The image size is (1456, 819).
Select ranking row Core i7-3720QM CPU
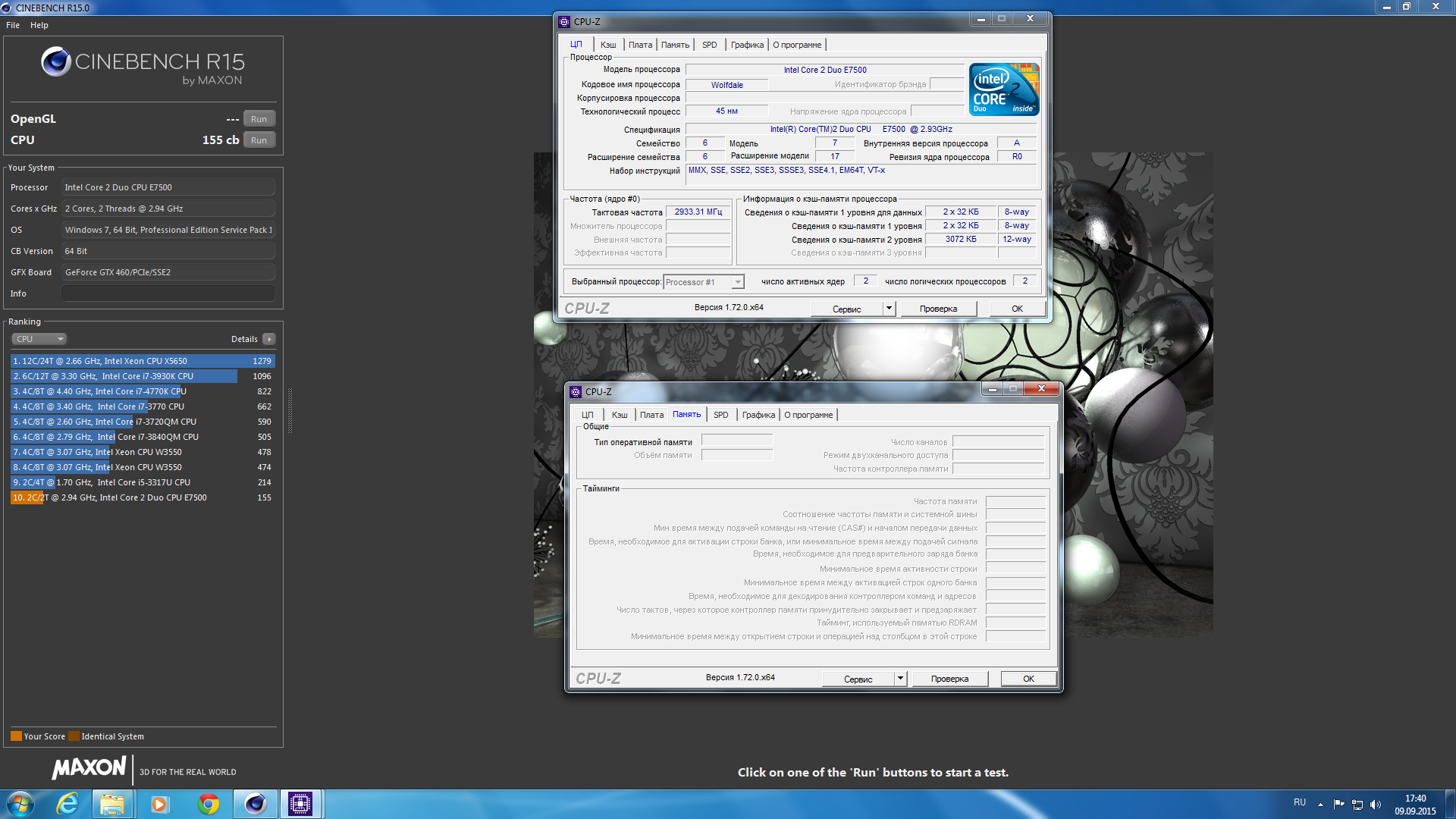143,422
